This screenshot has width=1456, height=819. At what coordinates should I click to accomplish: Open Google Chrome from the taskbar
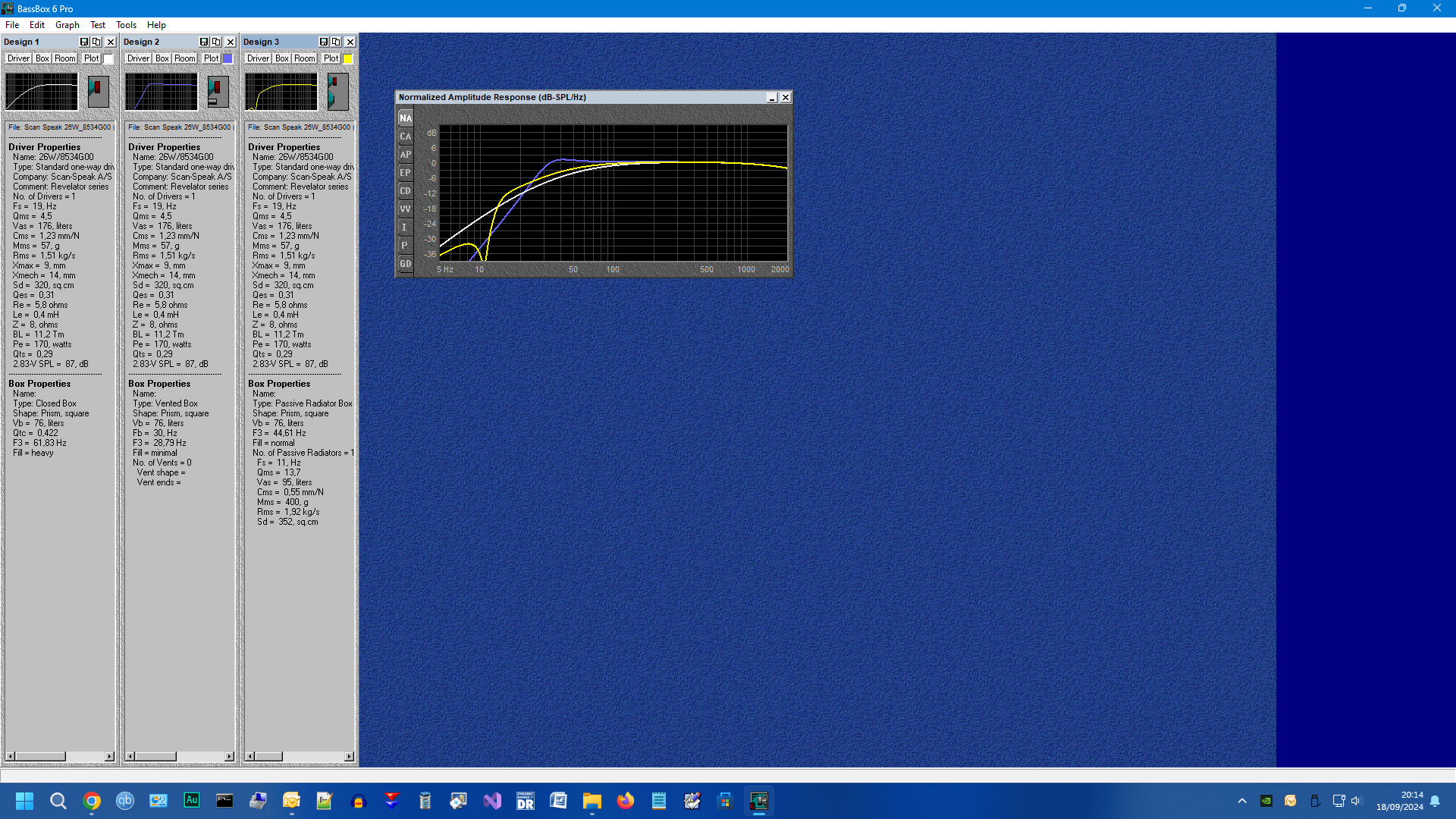pyautogui.click(x=92, y=801)
